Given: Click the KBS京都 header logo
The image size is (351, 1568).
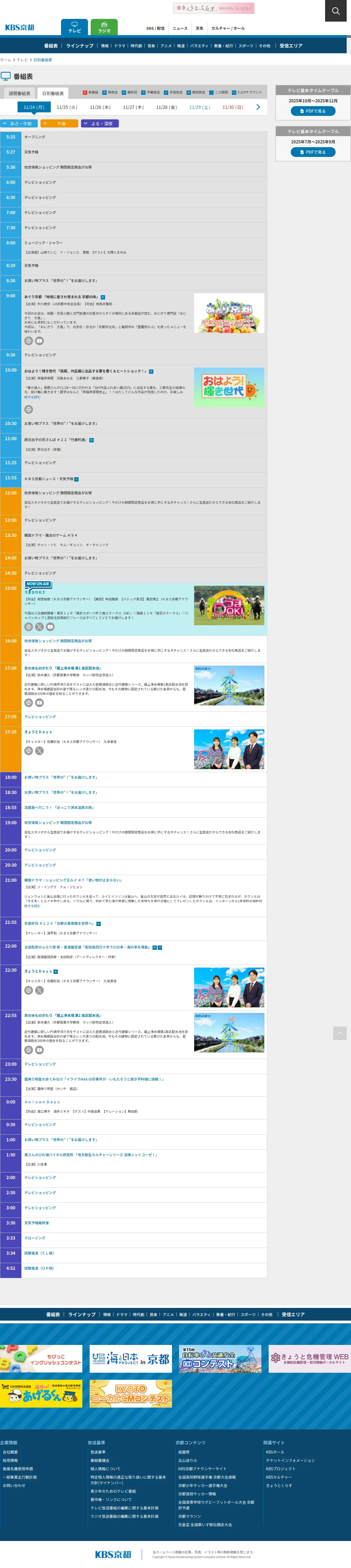Looking at the screenshot, I should 19,27.
